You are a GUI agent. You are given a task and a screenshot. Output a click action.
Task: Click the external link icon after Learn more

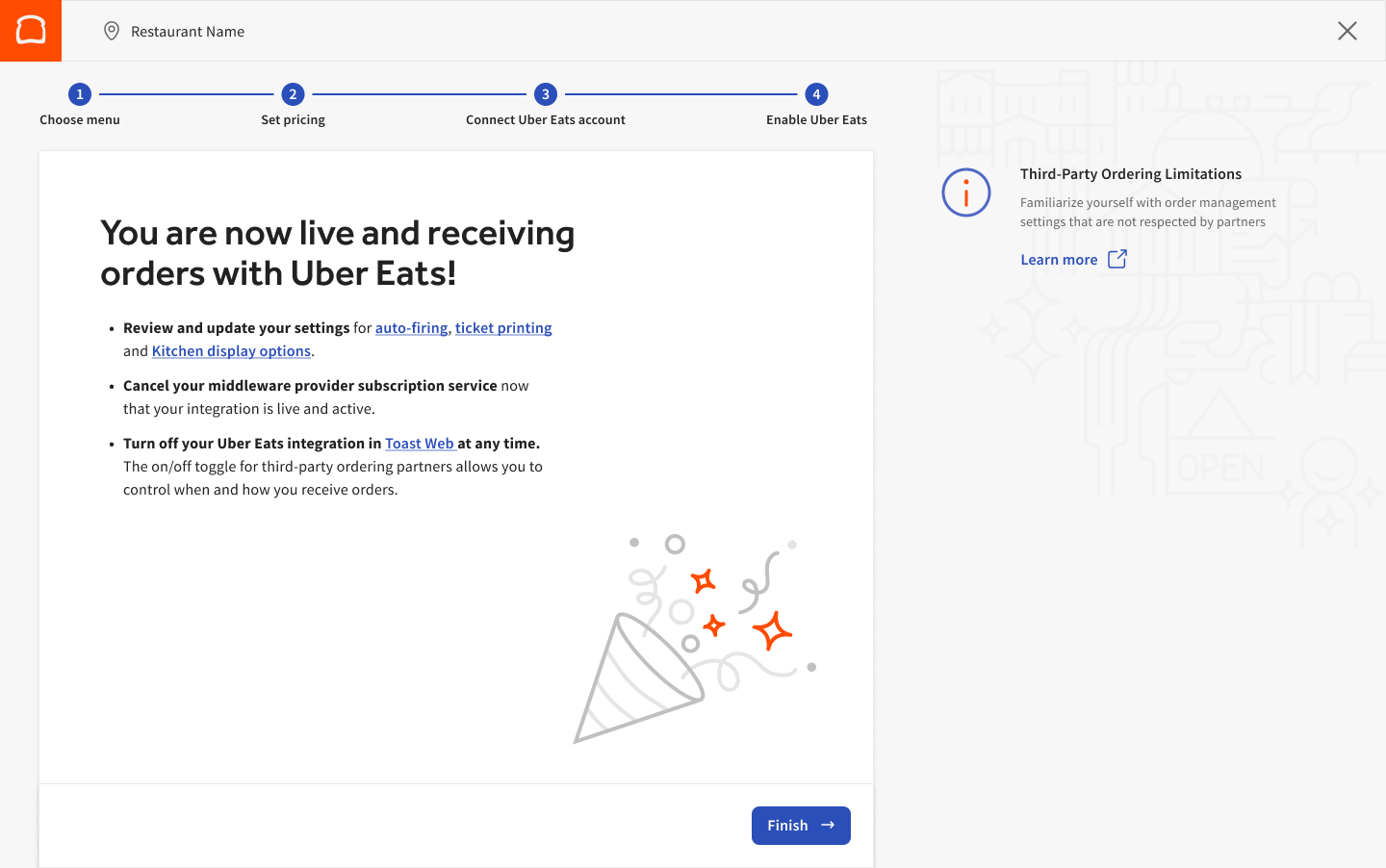[x=1116, y=259]
